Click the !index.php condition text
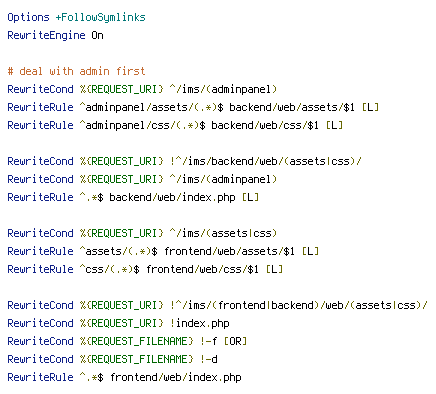Screen dimensions: 436x394 [x=199, y=323]
